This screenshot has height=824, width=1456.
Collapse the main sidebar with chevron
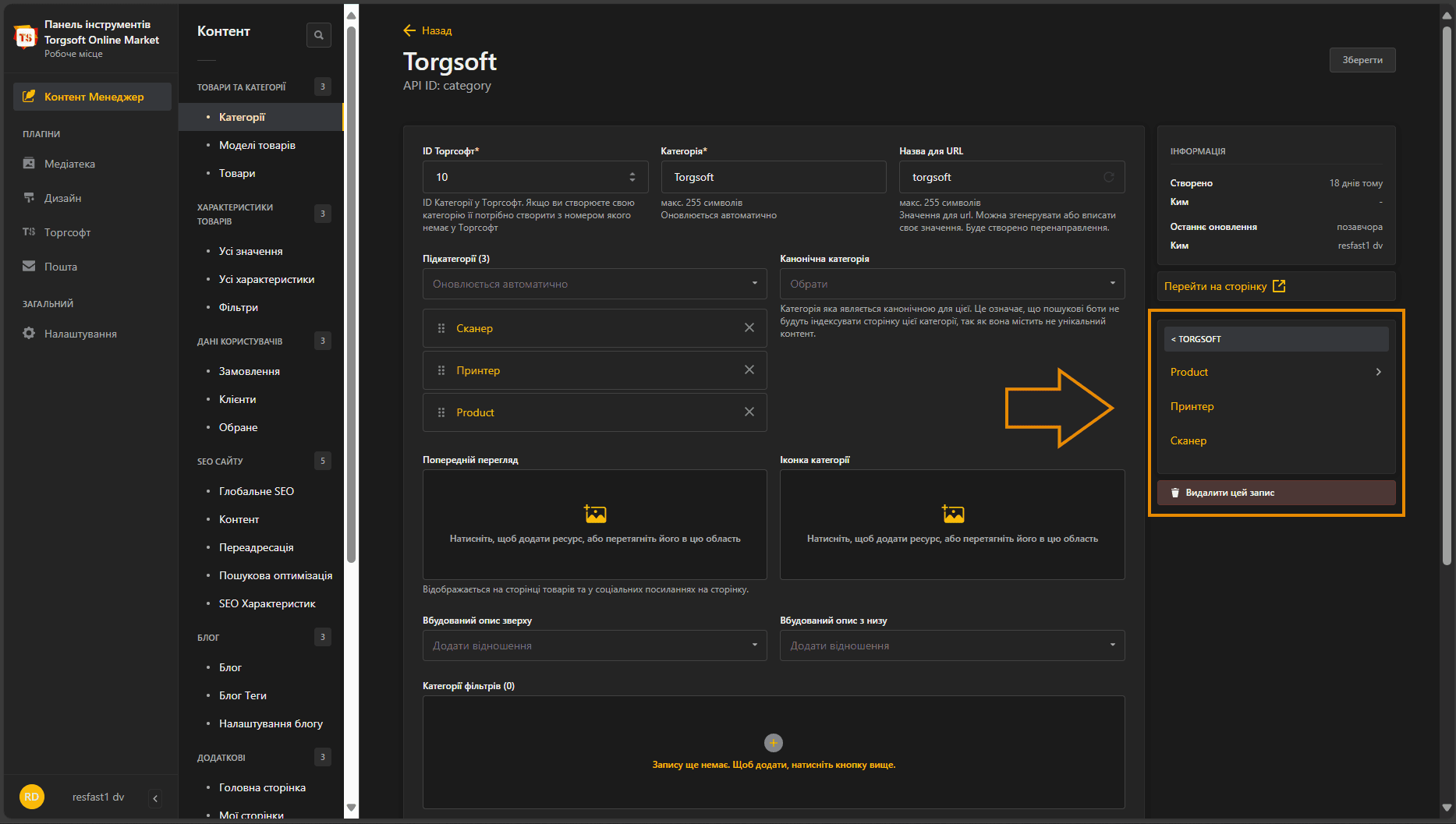pyautogui.click(x=155, y=797)
